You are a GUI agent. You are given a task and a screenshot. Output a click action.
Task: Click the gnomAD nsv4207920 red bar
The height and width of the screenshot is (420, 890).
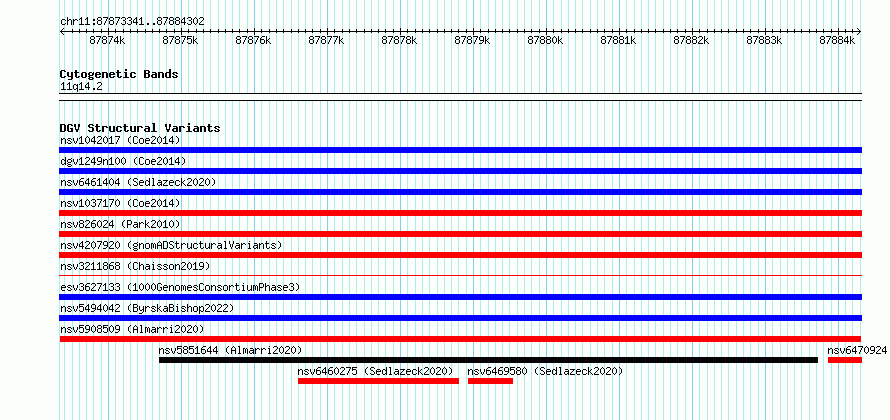pyautogui.click(x=460, y=255)
